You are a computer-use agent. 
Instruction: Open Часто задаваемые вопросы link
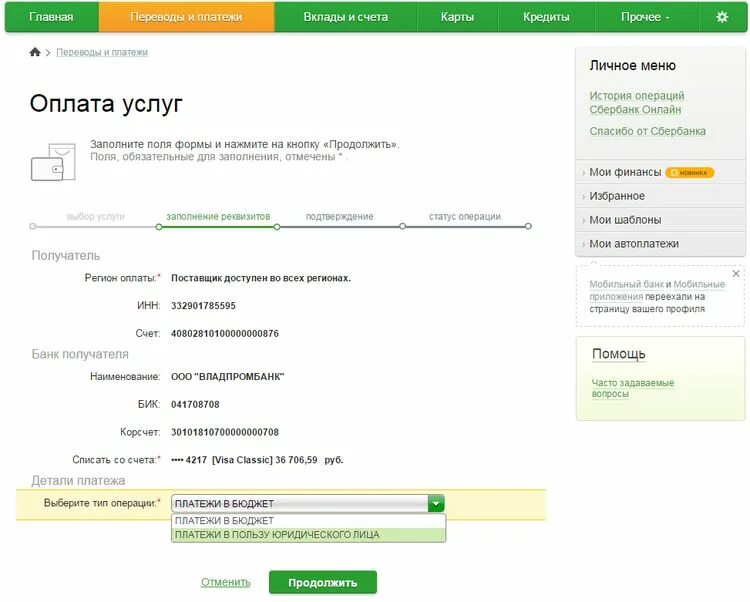point(633,388)
